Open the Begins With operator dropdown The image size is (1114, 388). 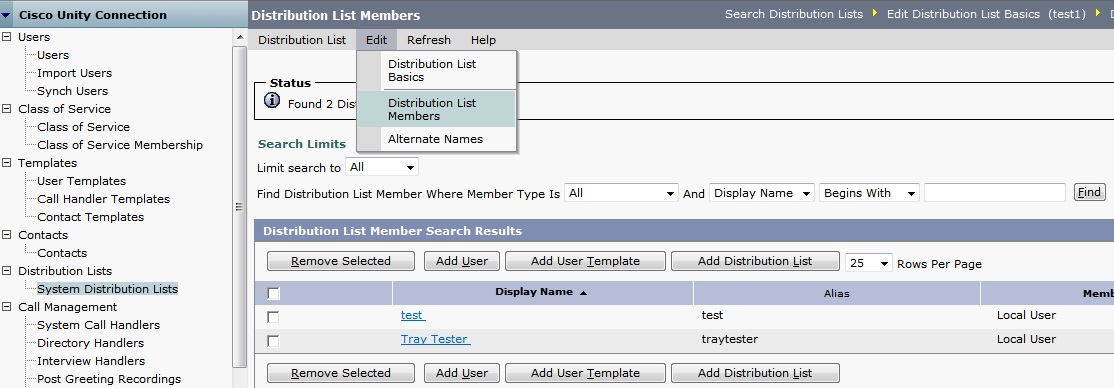click(869, 193)
